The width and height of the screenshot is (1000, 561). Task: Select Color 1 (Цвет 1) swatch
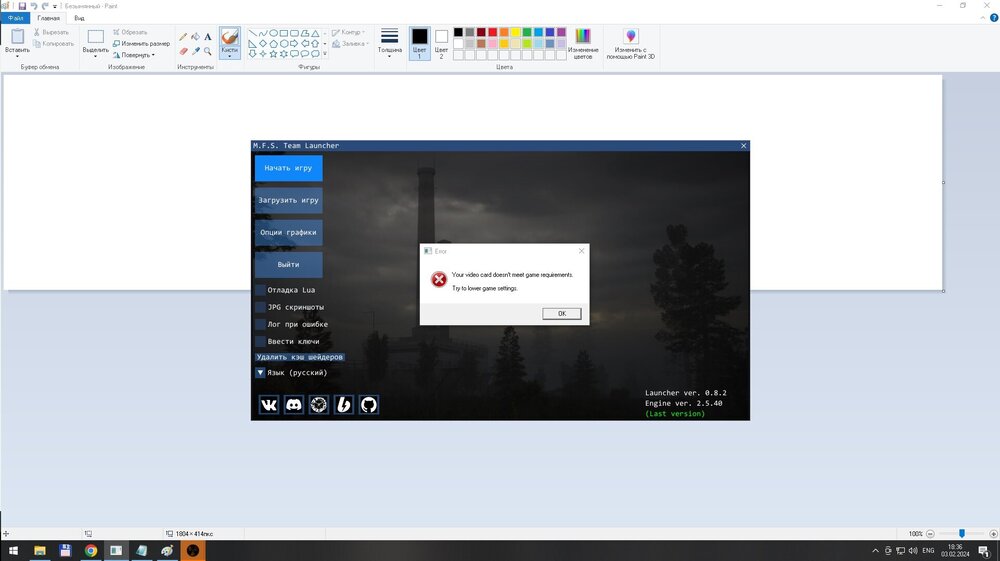[419, 43]
